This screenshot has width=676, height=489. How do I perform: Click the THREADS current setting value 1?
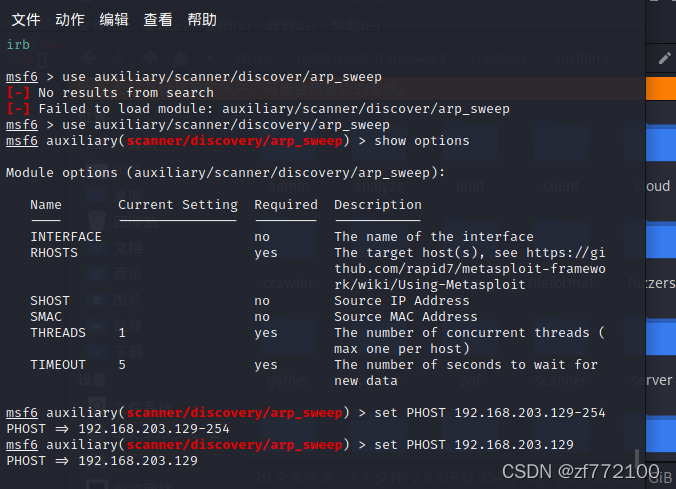coord(122,332)
